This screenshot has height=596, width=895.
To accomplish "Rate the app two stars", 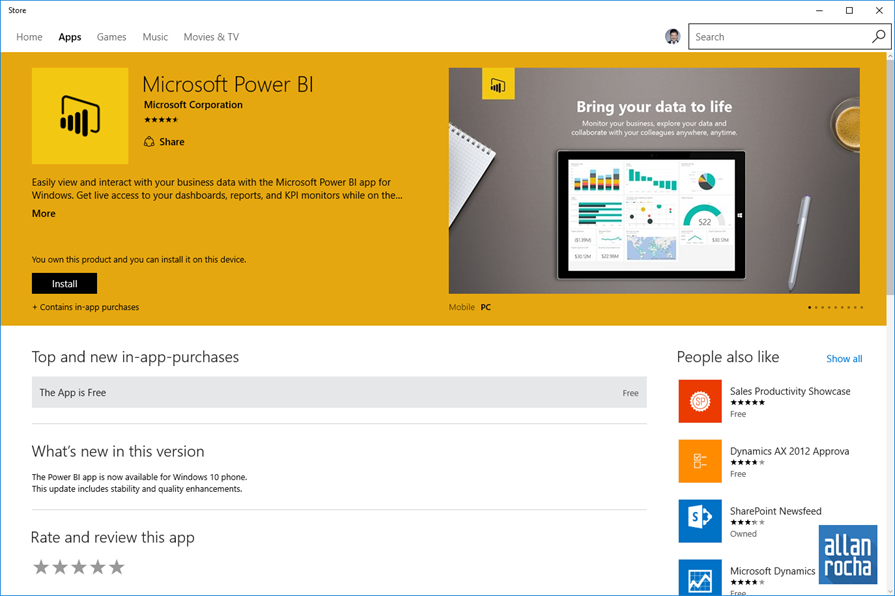I will pos(60,567).
